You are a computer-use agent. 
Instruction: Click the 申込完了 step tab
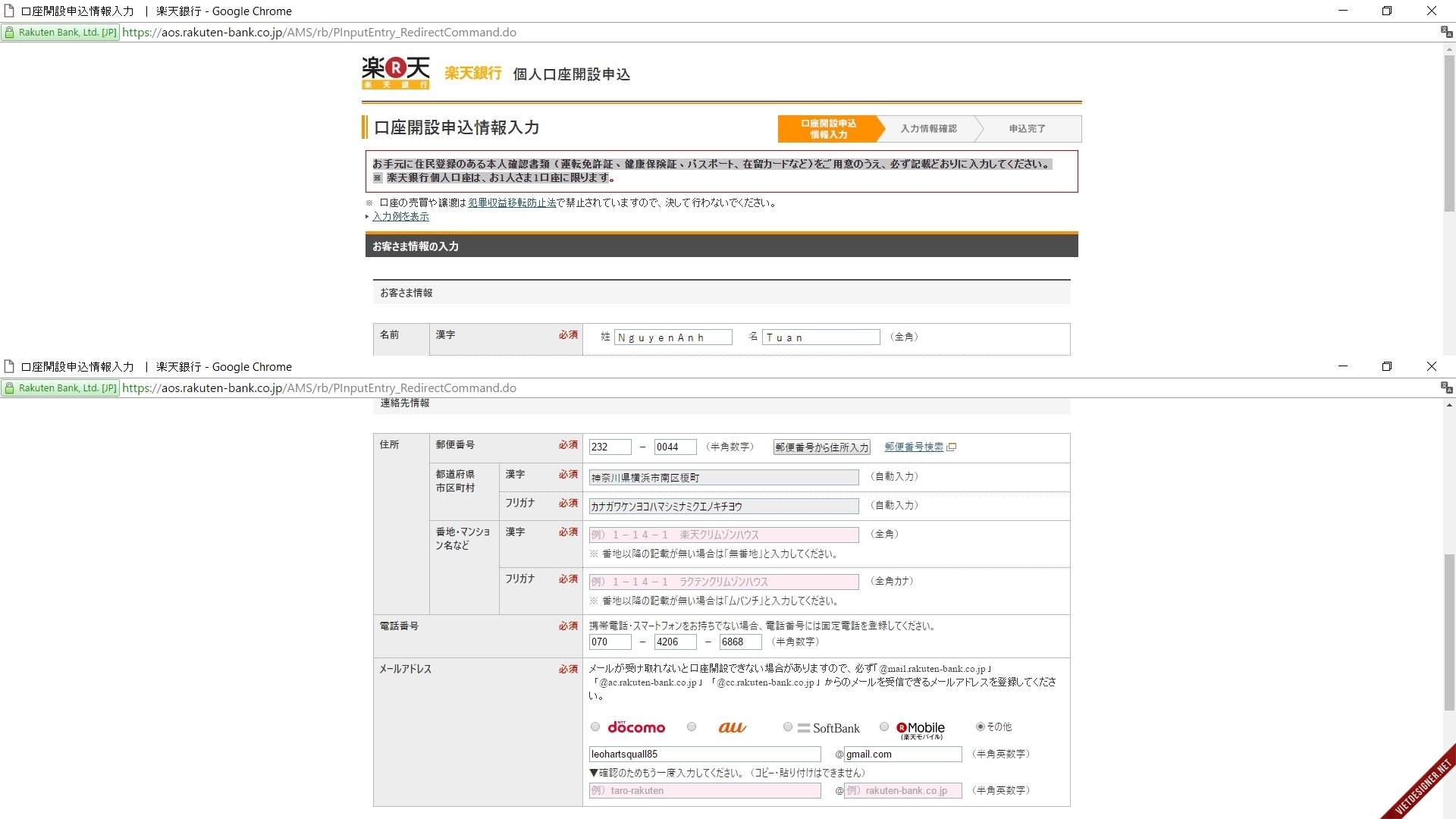tap(1028, 129)
